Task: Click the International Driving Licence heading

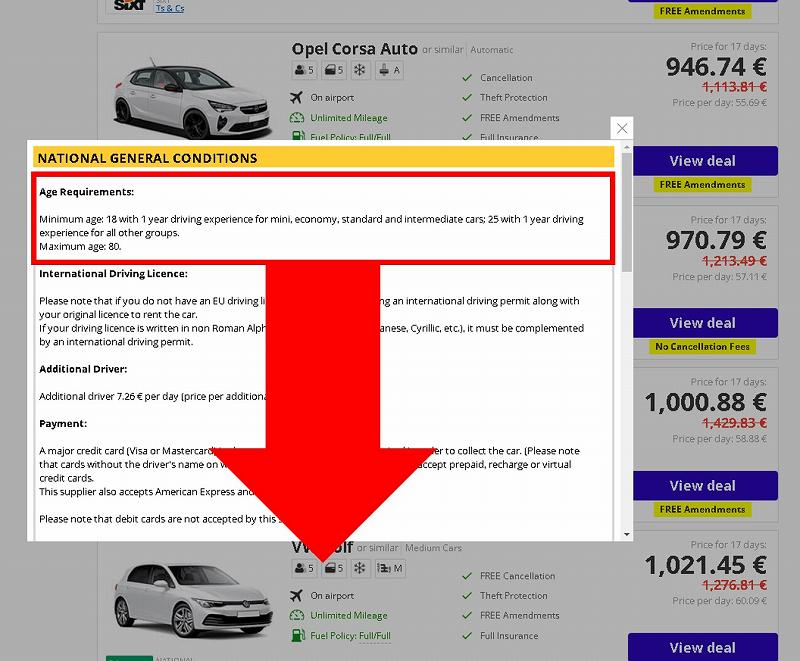Action: click(x=113, y=274)
